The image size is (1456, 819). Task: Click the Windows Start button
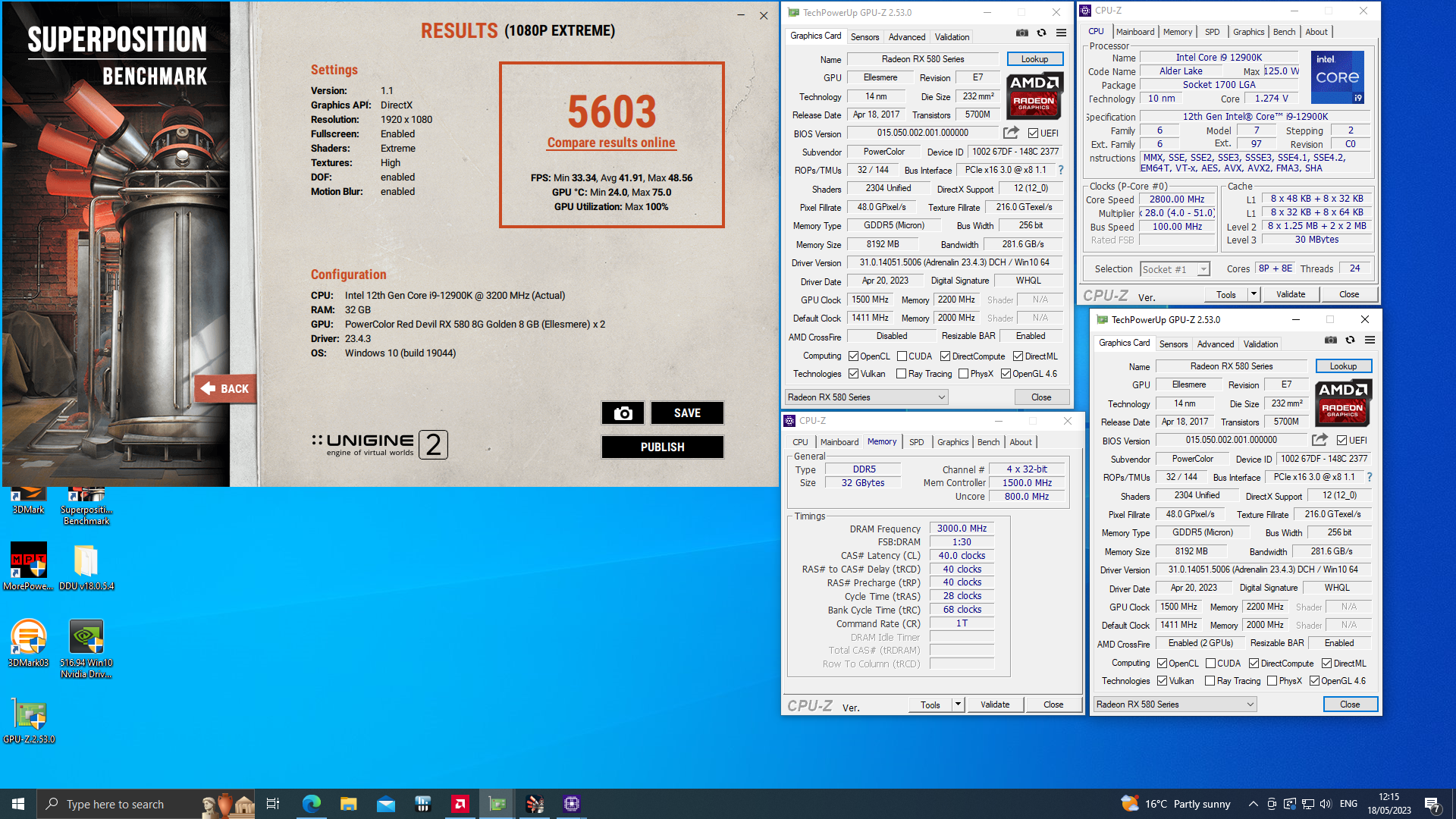click(x=18, y=804)
